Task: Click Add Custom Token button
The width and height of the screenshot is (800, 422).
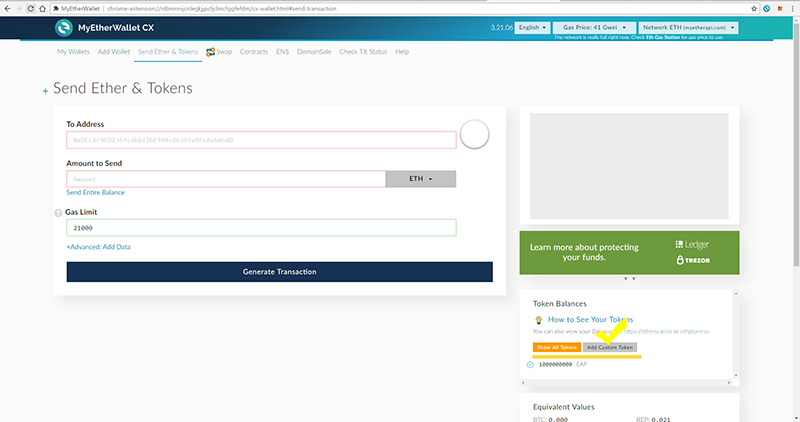Action: (610, 347)
